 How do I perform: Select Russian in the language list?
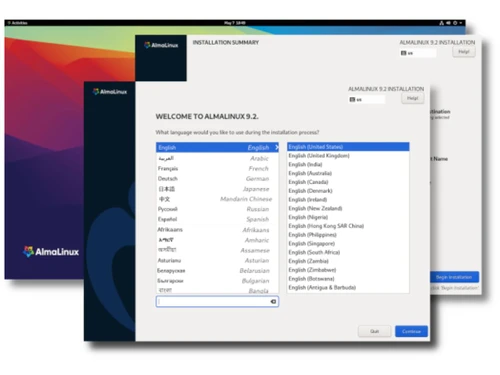click(x=217, y=209)
